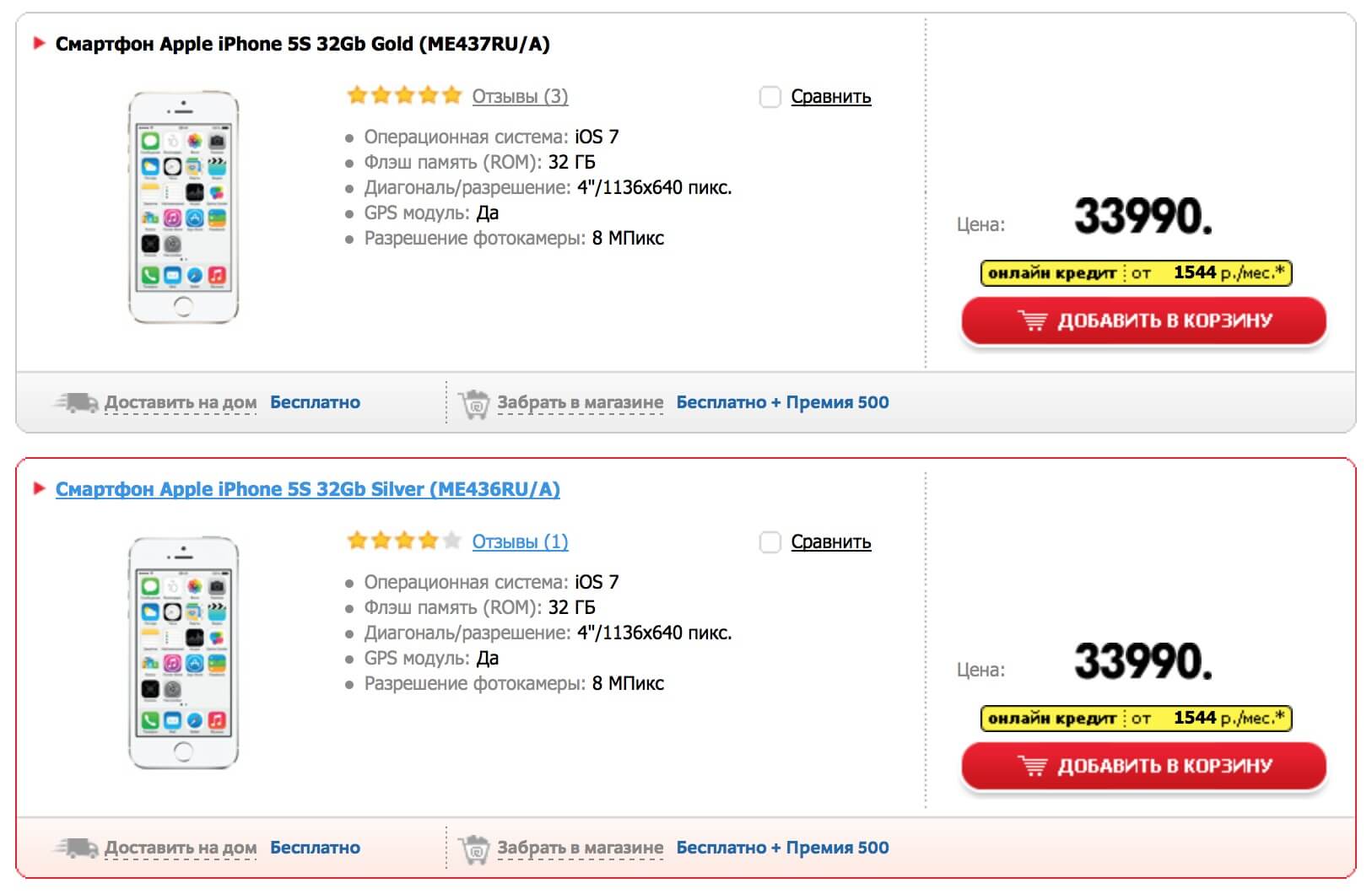This screenshot has height=894, width=1372.
Task: Click the delivery truck icon for the Silver iPhone
Action: click(x=76, y=848)
